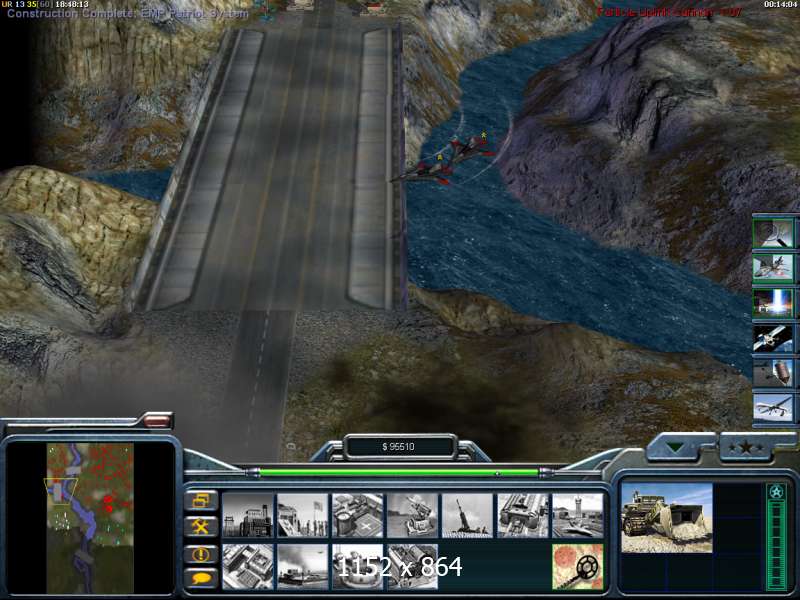800x600 pixels.
Task: Launch the fighter jet airstrike power shortcut
Action: (x=773, y=268)
